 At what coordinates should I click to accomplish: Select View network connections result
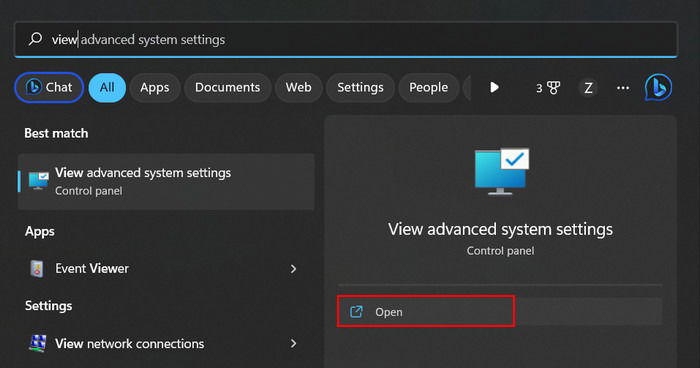point(166,343)
